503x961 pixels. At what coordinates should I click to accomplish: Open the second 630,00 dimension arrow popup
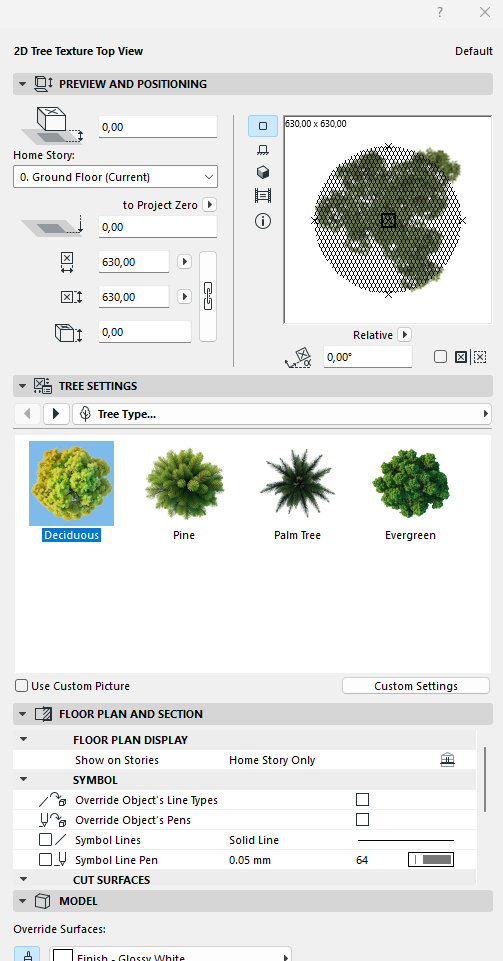pos(184,297)
